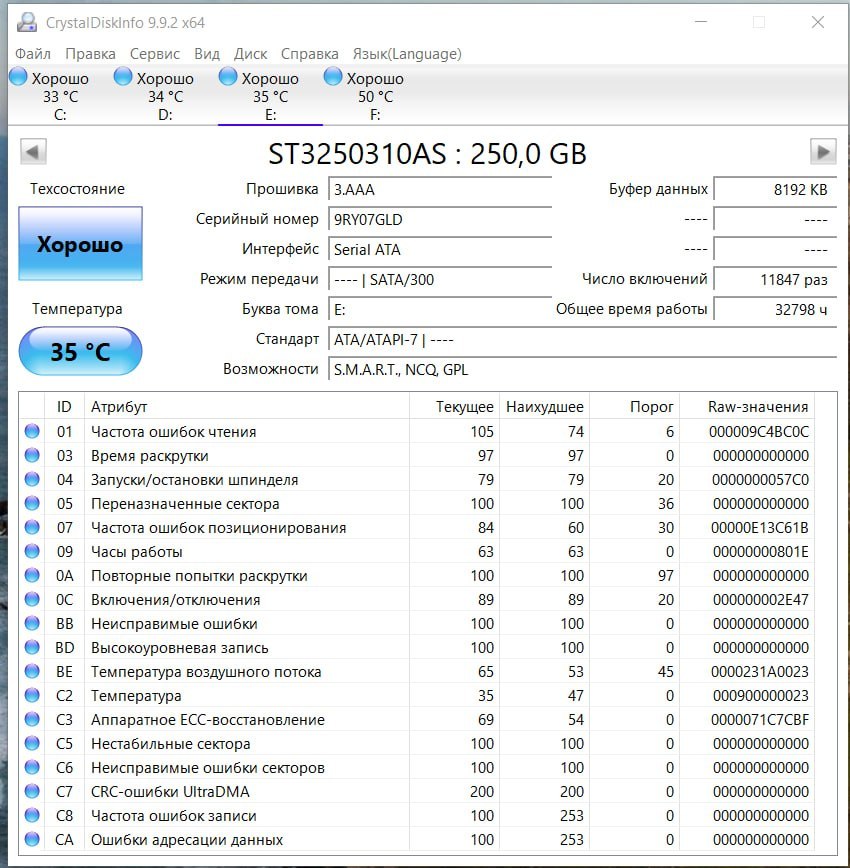Select drive C: status orb at 33 °C
The image size is (850, 868).
[x=18, y=76]
